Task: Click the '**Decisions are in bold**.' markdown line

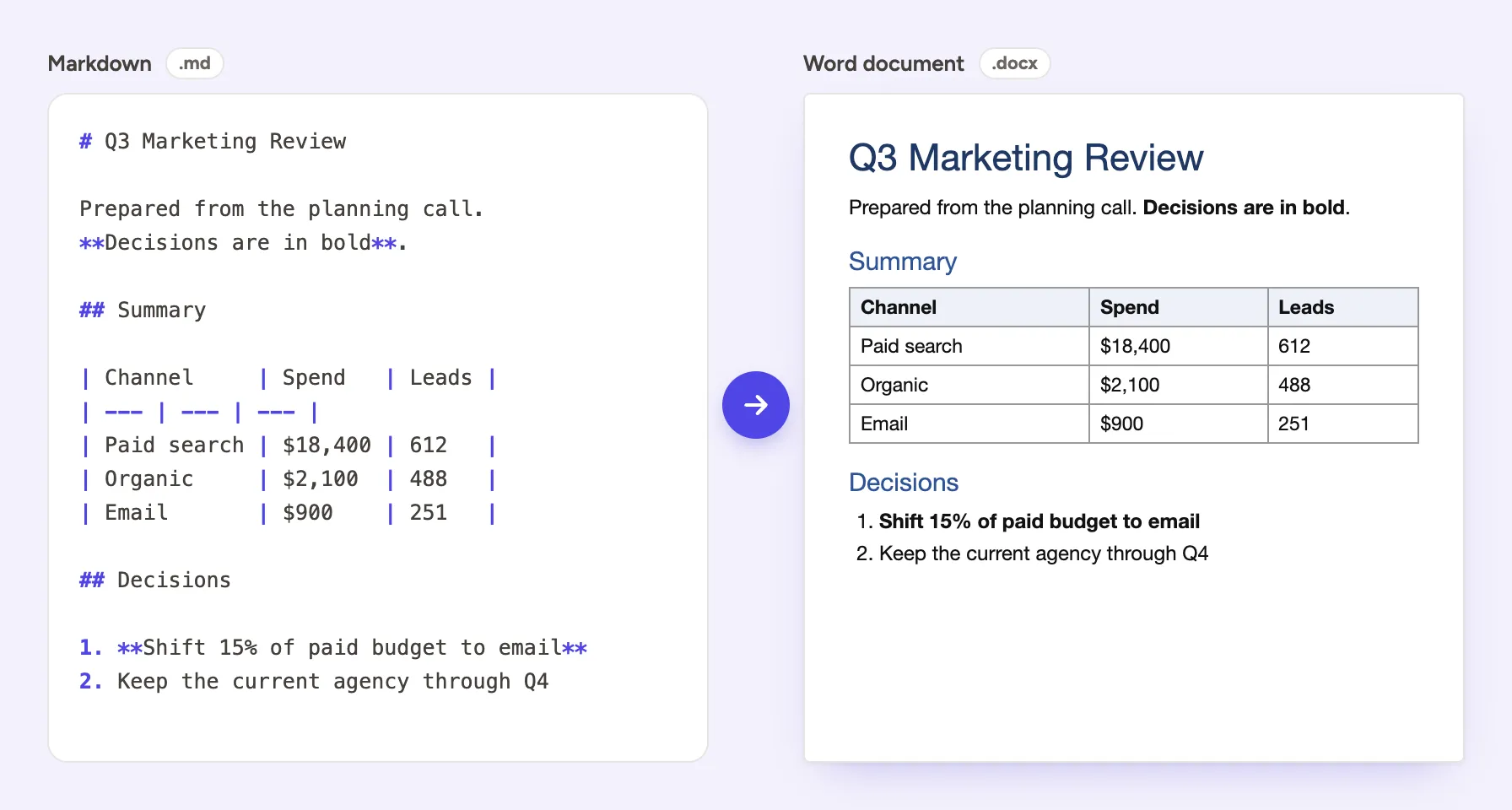Action: point(243,242)
